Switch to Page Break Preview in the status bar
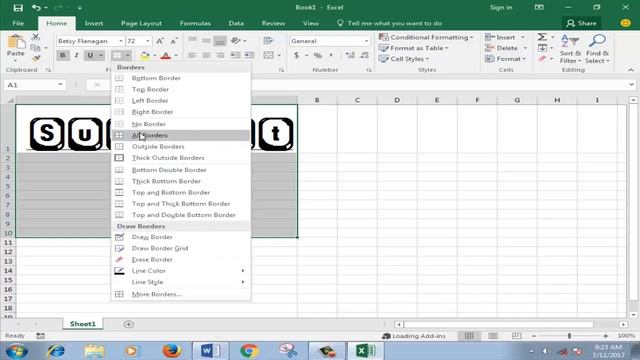 point(516,336)
